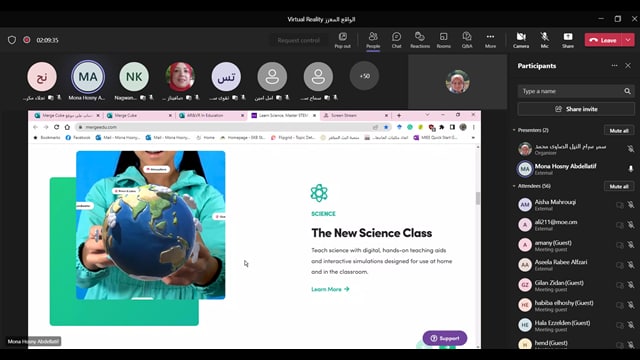Screen dimensions: 640x360
Task: Click the globe hologram image thumbnail
Action: click(150, 225)
